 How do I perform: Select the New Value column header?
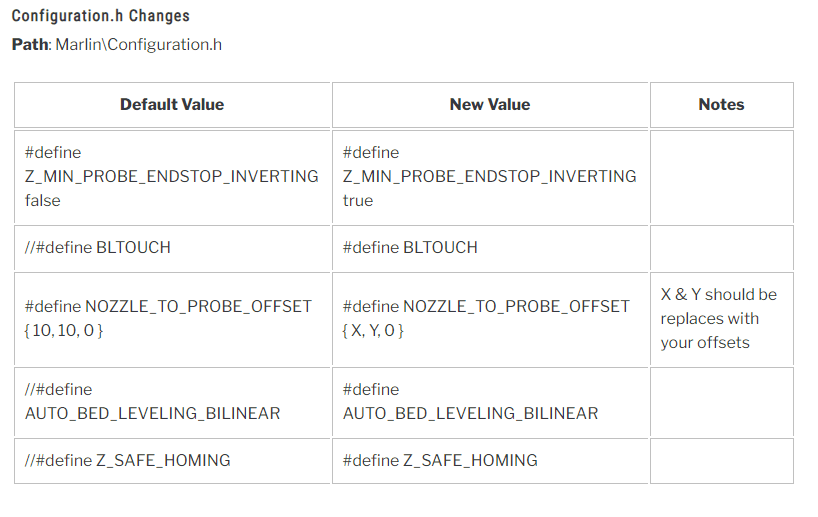(490, 105)
